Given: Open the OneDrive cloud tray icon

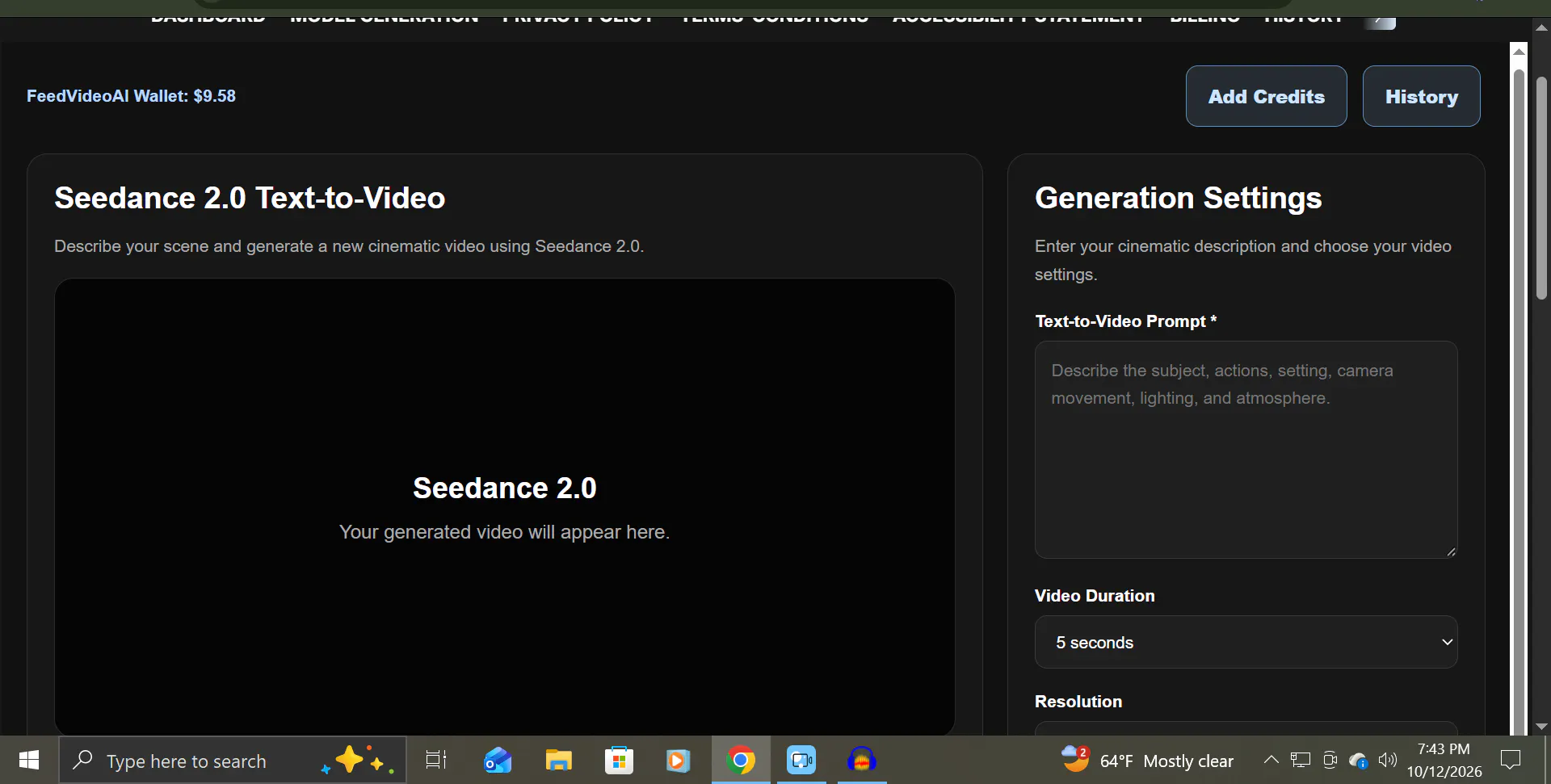Looking at the screenshot, I should pos(1359,760).
